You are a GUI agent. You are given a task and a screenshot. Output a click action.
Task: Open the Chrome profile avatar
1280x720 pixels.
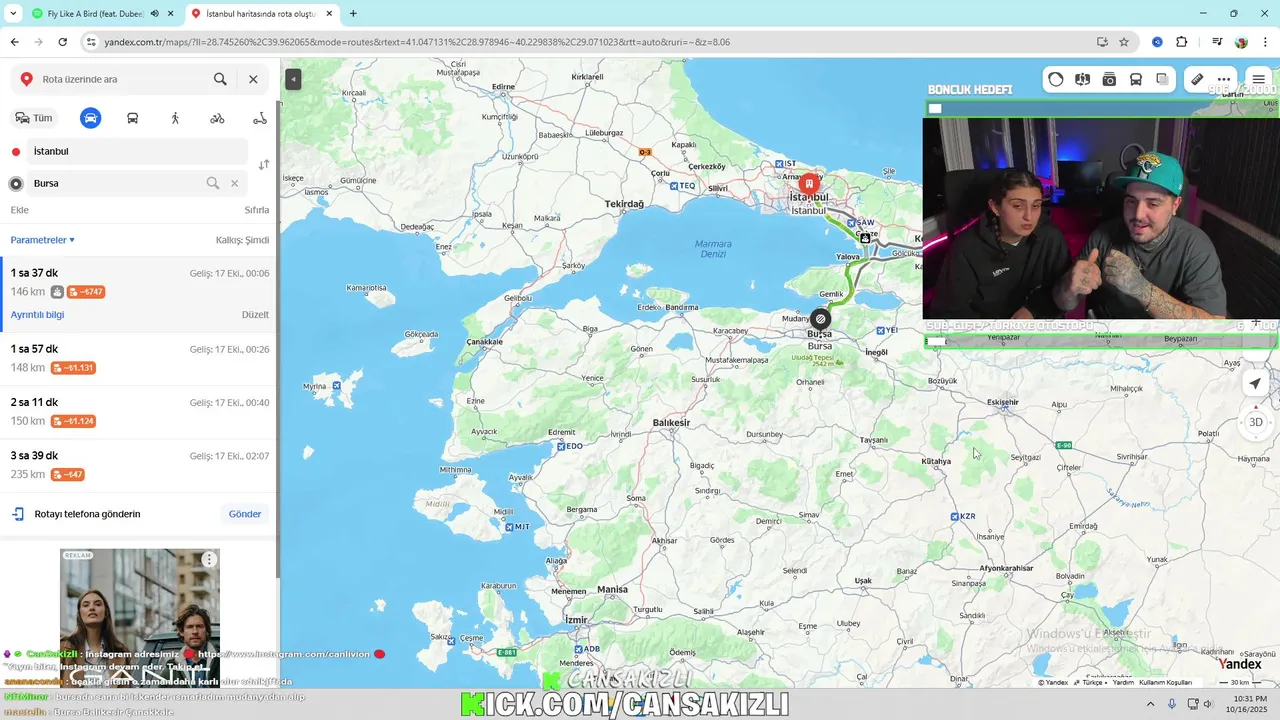coord(1241,42)
